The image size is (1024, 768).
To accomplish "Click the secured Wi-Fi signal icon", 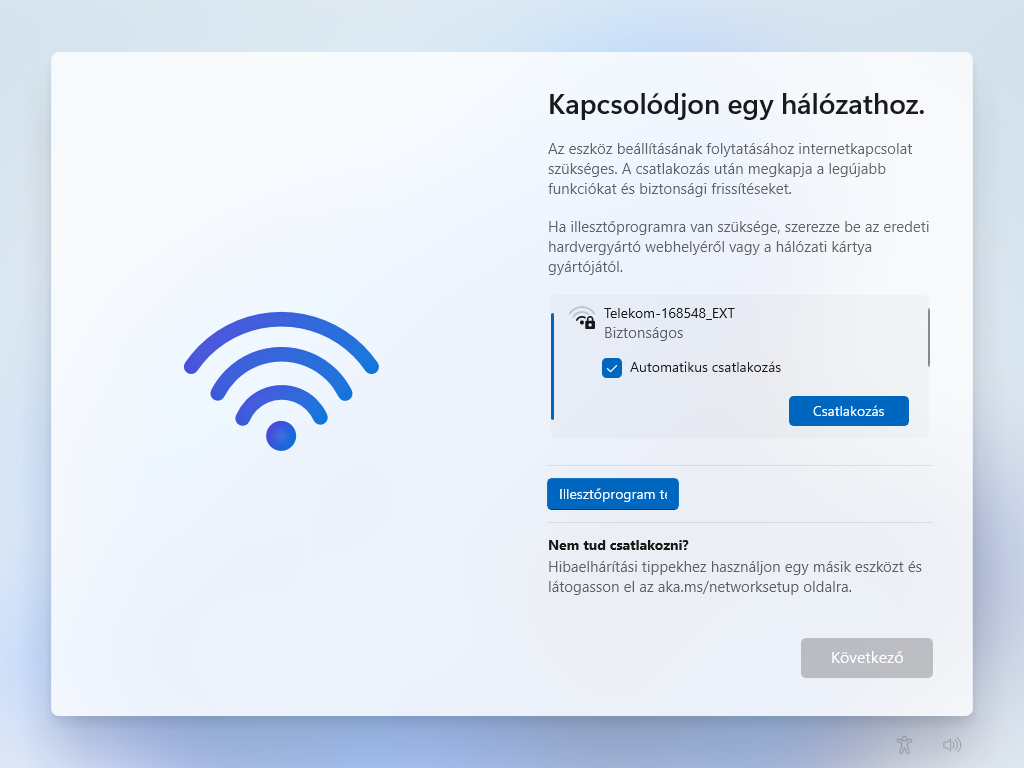I will [582, 317].
